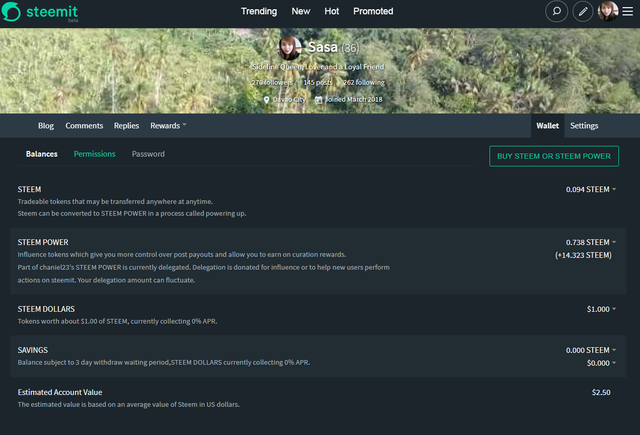Click the calendar icon by Joined March 2018
This screenshot has width=640, height=435.
pos(318,100)
